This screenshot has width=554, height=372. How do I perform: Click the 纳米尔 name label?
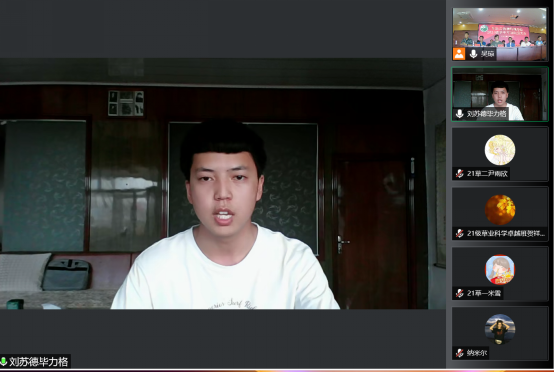(477, 353)
